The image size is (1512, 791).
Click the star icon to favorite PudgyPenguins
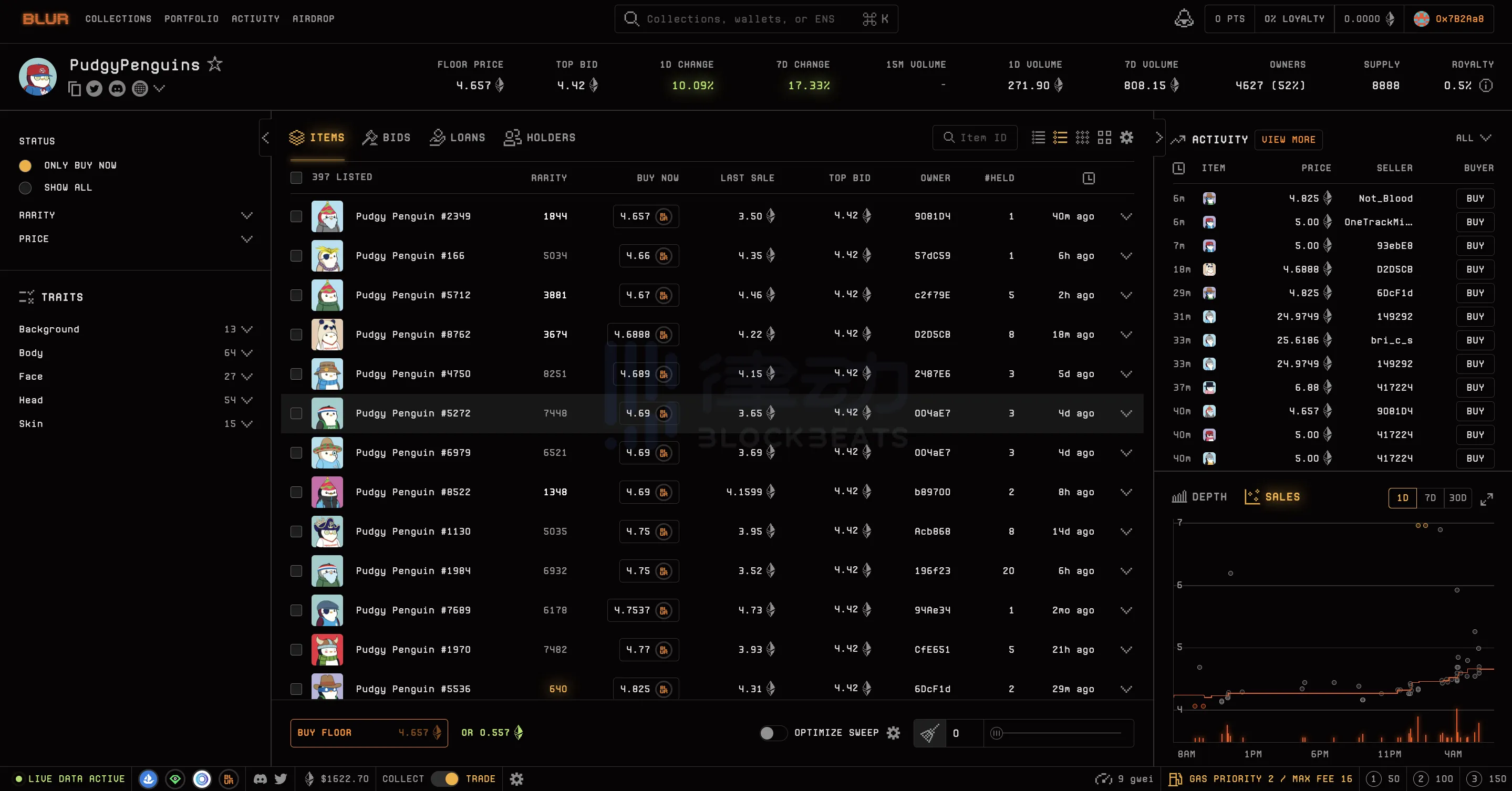click(x=215, y=64)
